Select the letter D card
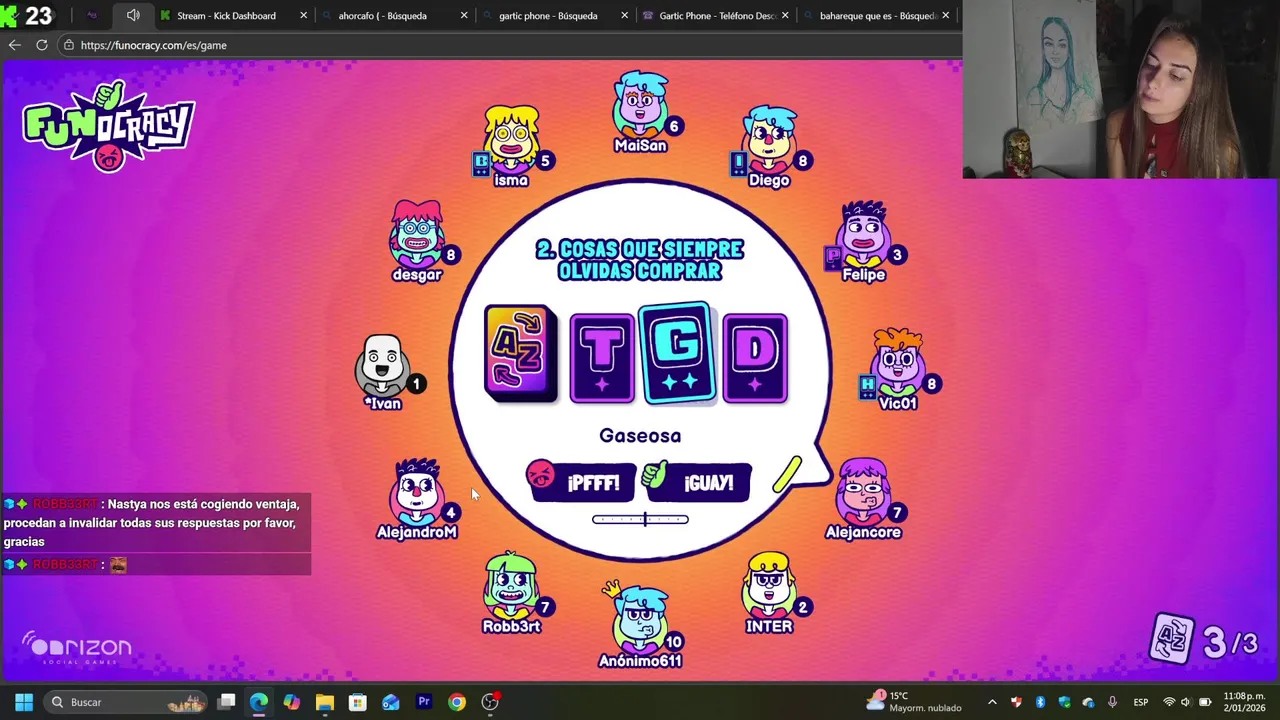This screenshot has height=720, width=1280. (x=755, y=358)
